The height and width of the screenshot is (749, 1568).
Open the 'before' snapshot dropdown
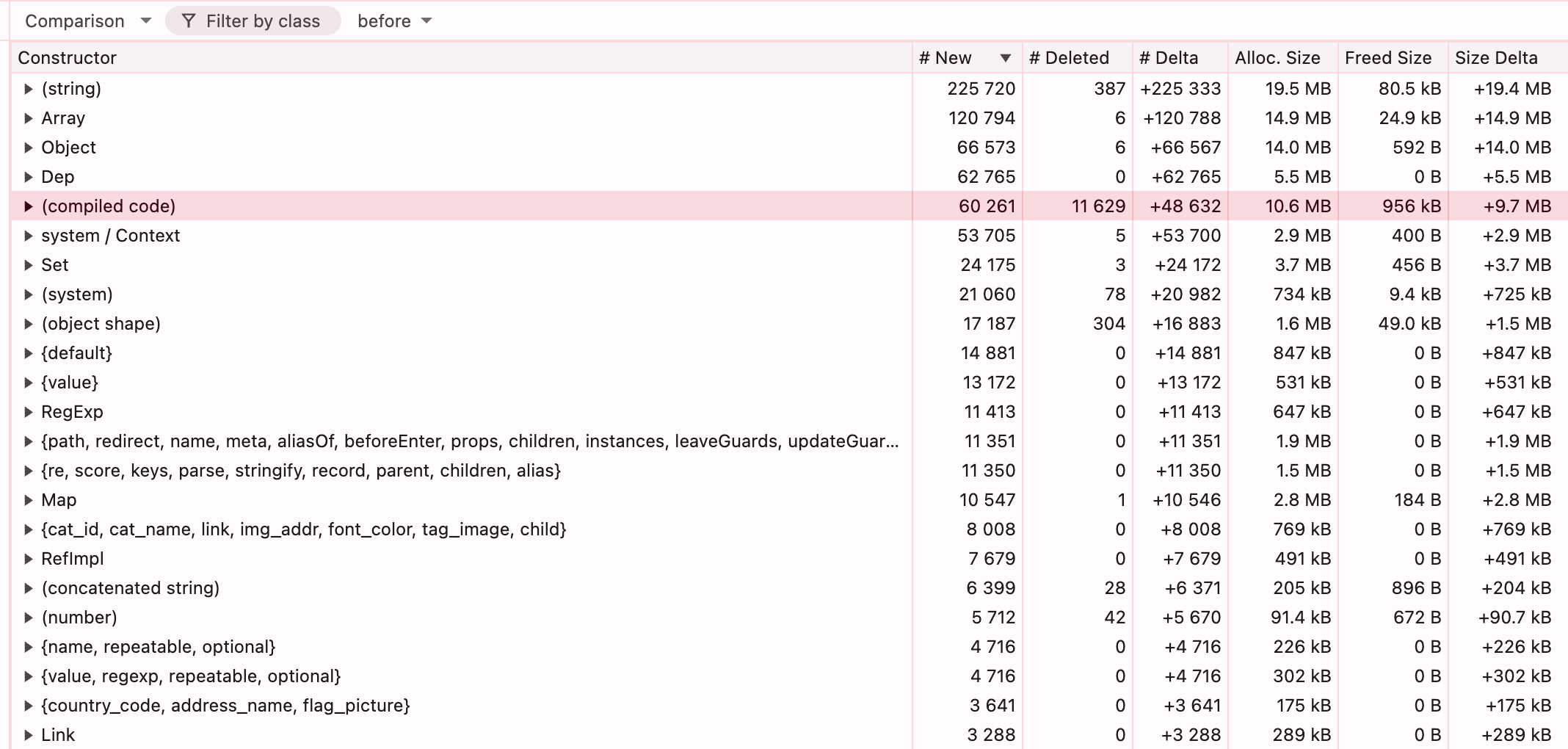394,21
